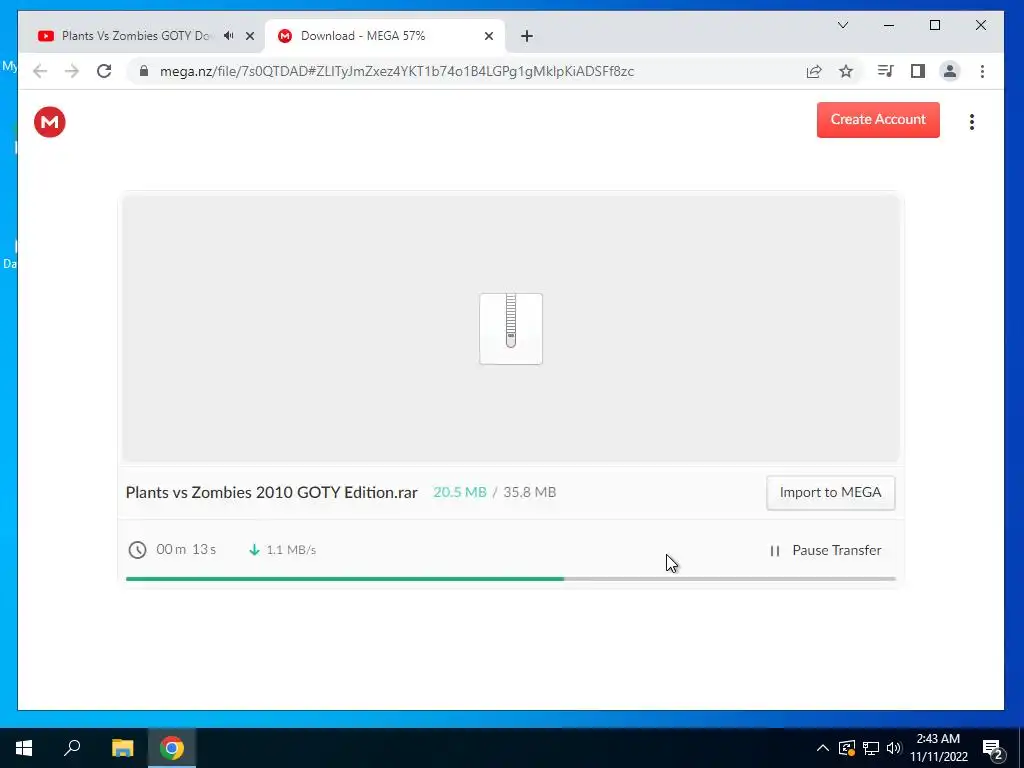
Task: Mute the YouTube tab audio icon
Action: point(229,36)
